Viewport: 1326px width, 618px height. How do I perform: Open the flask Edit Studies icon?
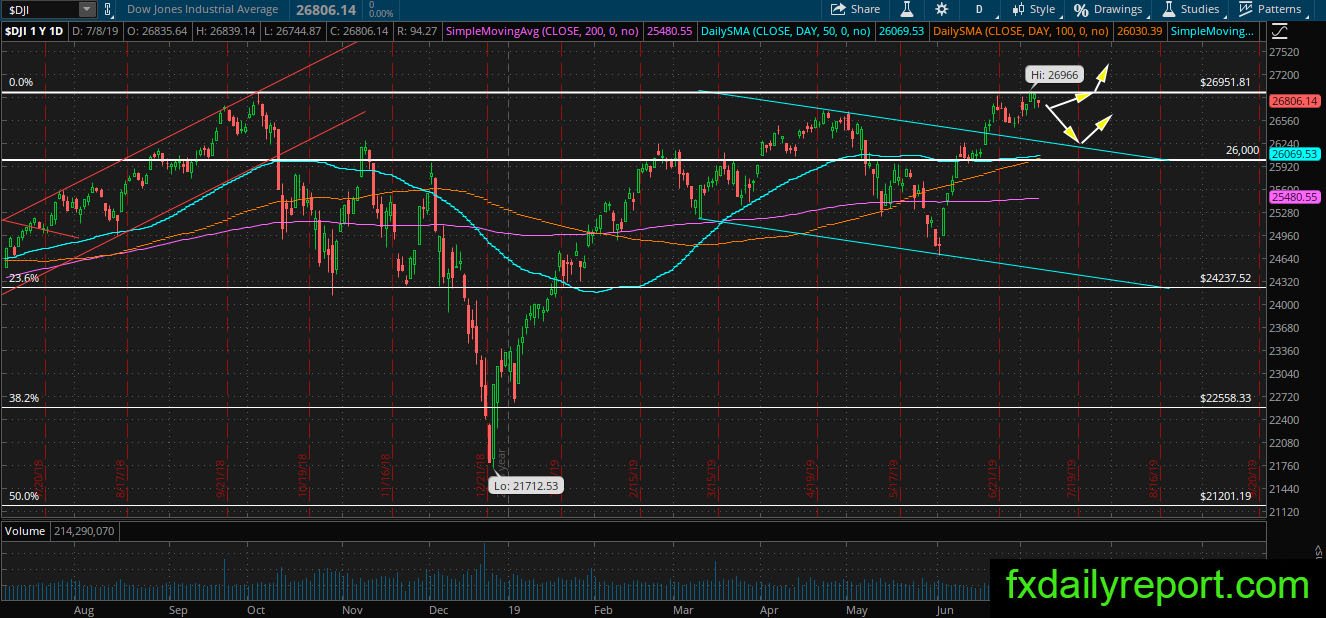pyautogui.click(x=907, y=9)
